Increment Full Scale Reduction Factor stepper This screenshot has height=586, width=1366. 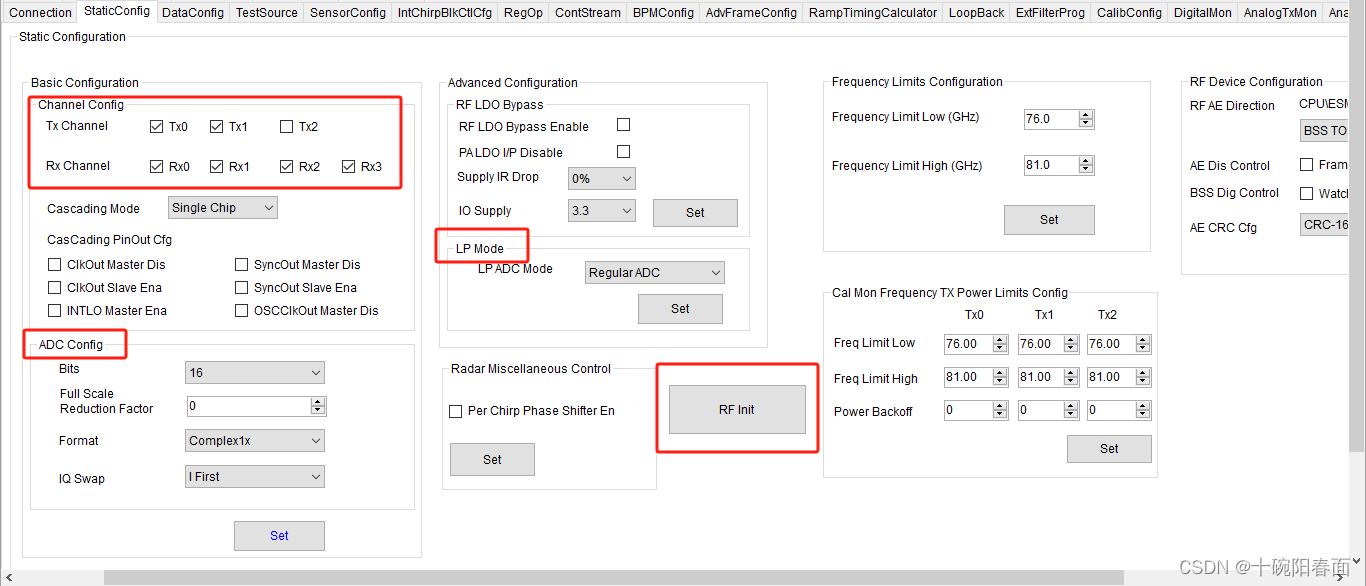click(318, 402)
